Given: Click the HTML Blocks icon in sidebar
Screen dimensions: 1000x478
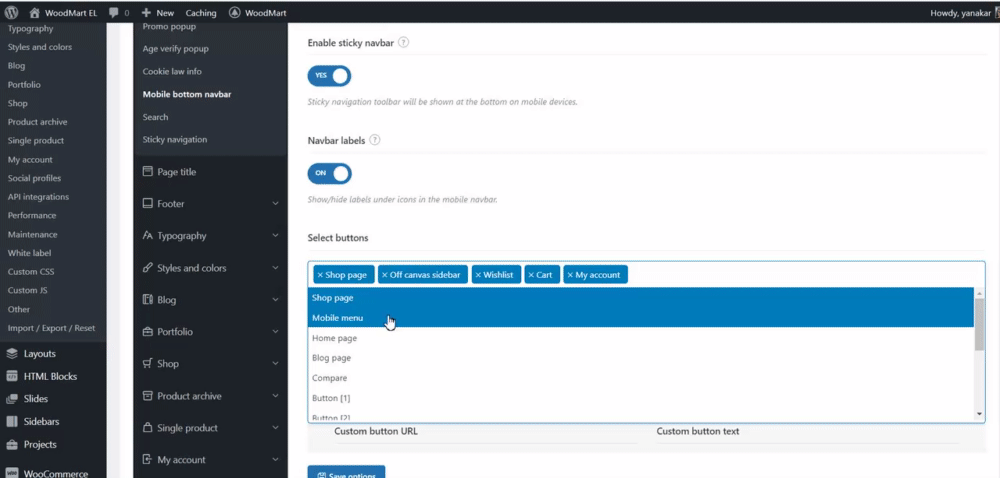Looking at the screenshot, I should [12, 377].
